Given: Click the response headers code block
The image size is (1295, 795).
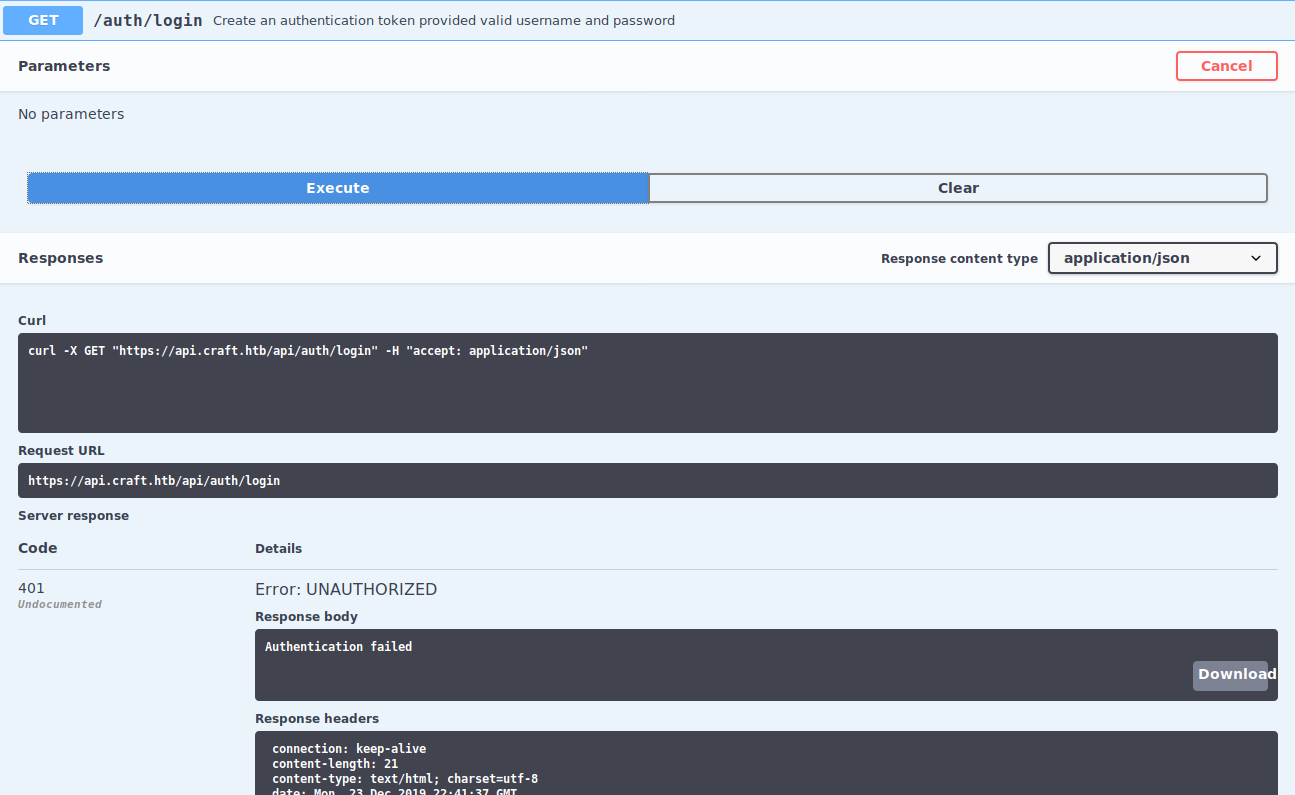Looking at the screenshot, I should [765, 765].
